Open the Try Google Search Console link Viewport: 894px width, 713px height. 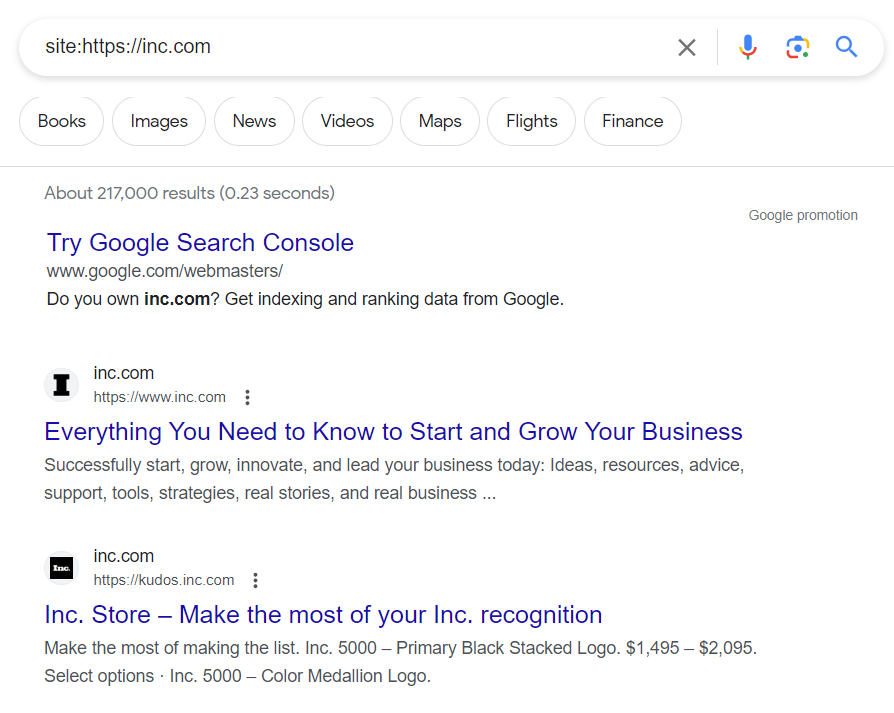200,243
